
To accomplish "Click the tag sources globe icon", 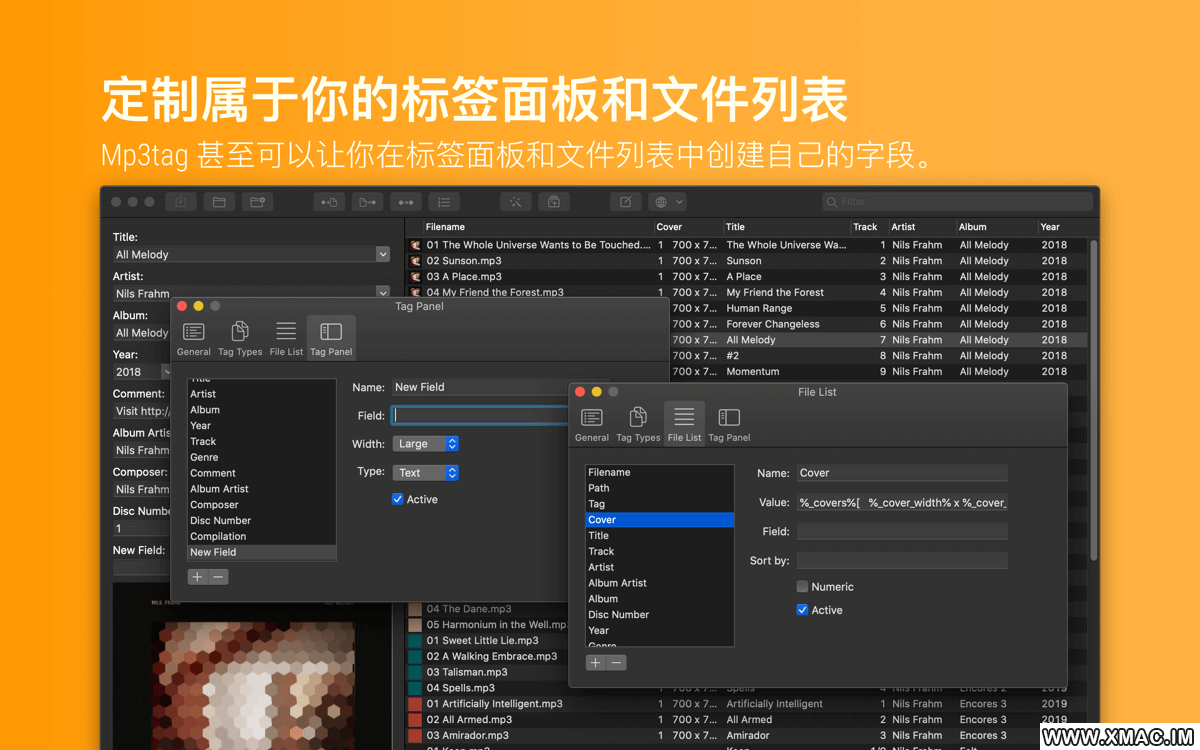I will [660, 202].
